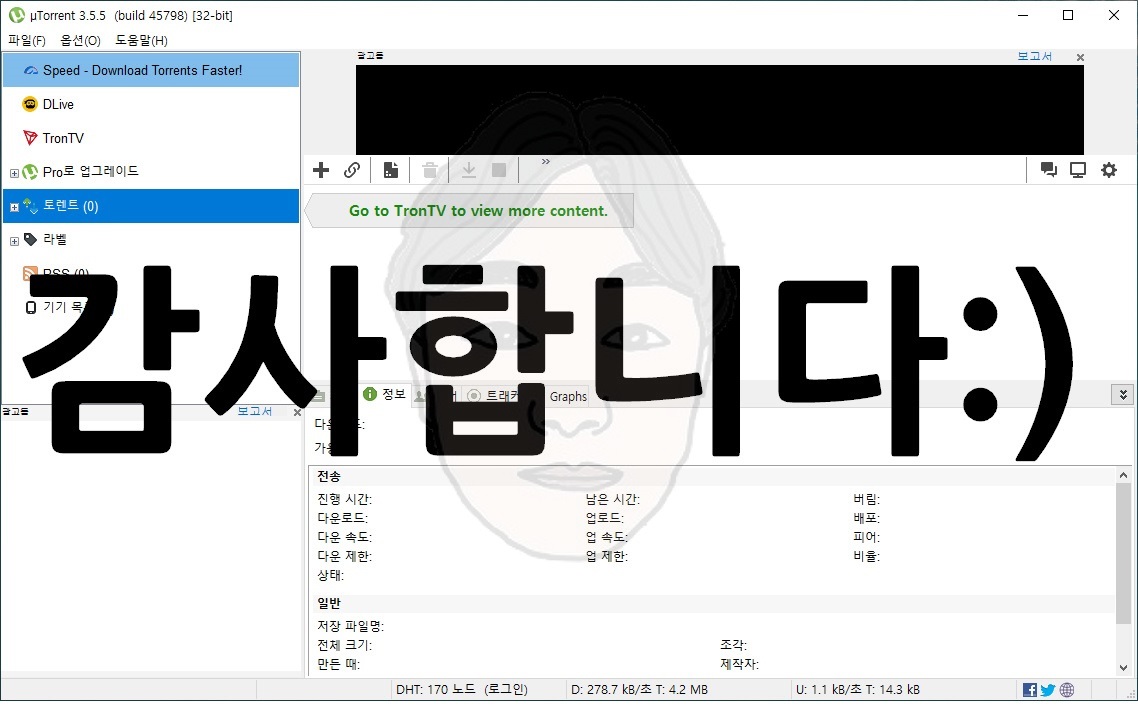This screenshot has height=710, width=1138.
Task: Remove the selected torrent
Action: pos(429,170)
